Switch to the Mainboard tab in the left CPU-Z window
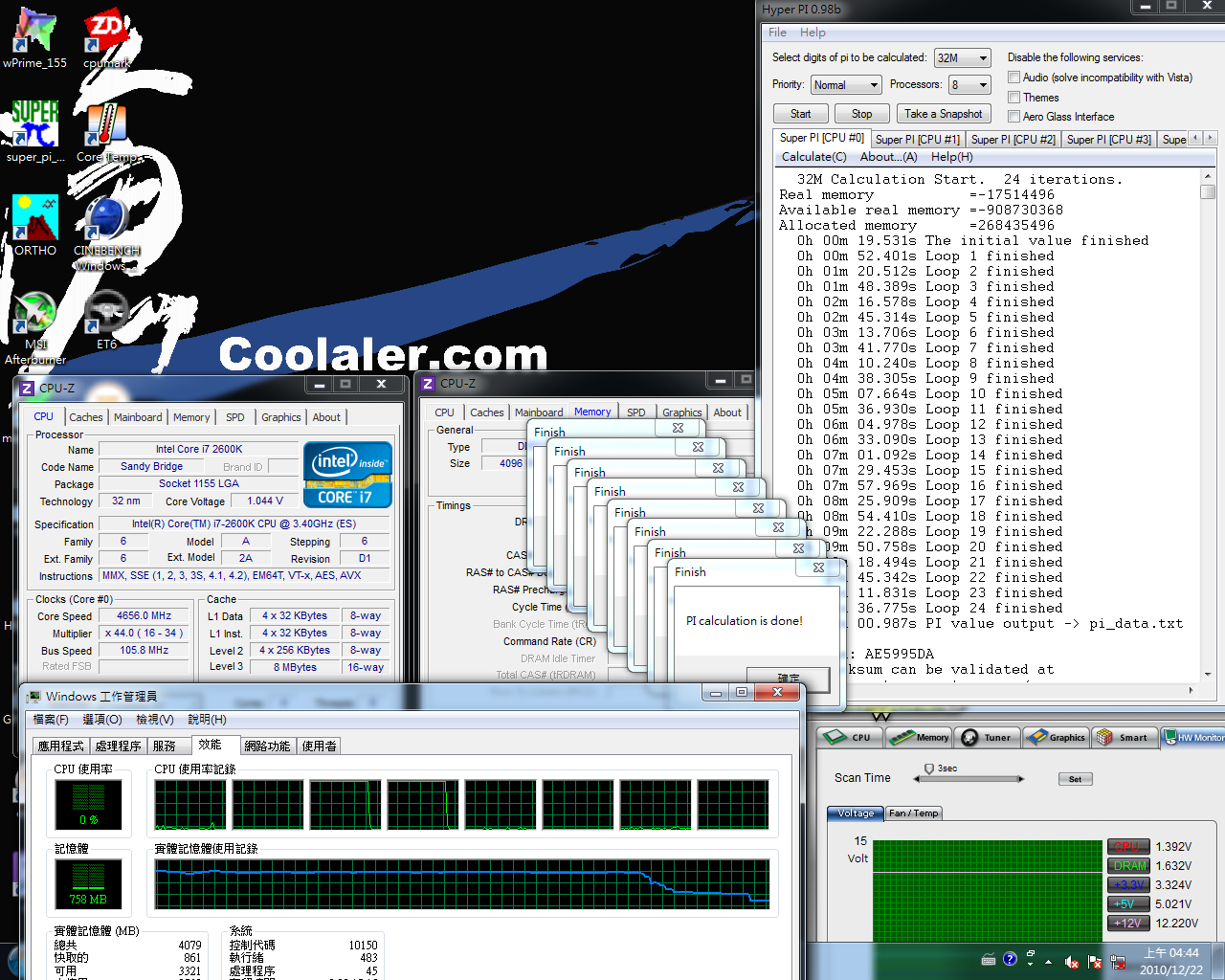The image size is (1225, 980). pyautogui.click(x=138, y=417)
